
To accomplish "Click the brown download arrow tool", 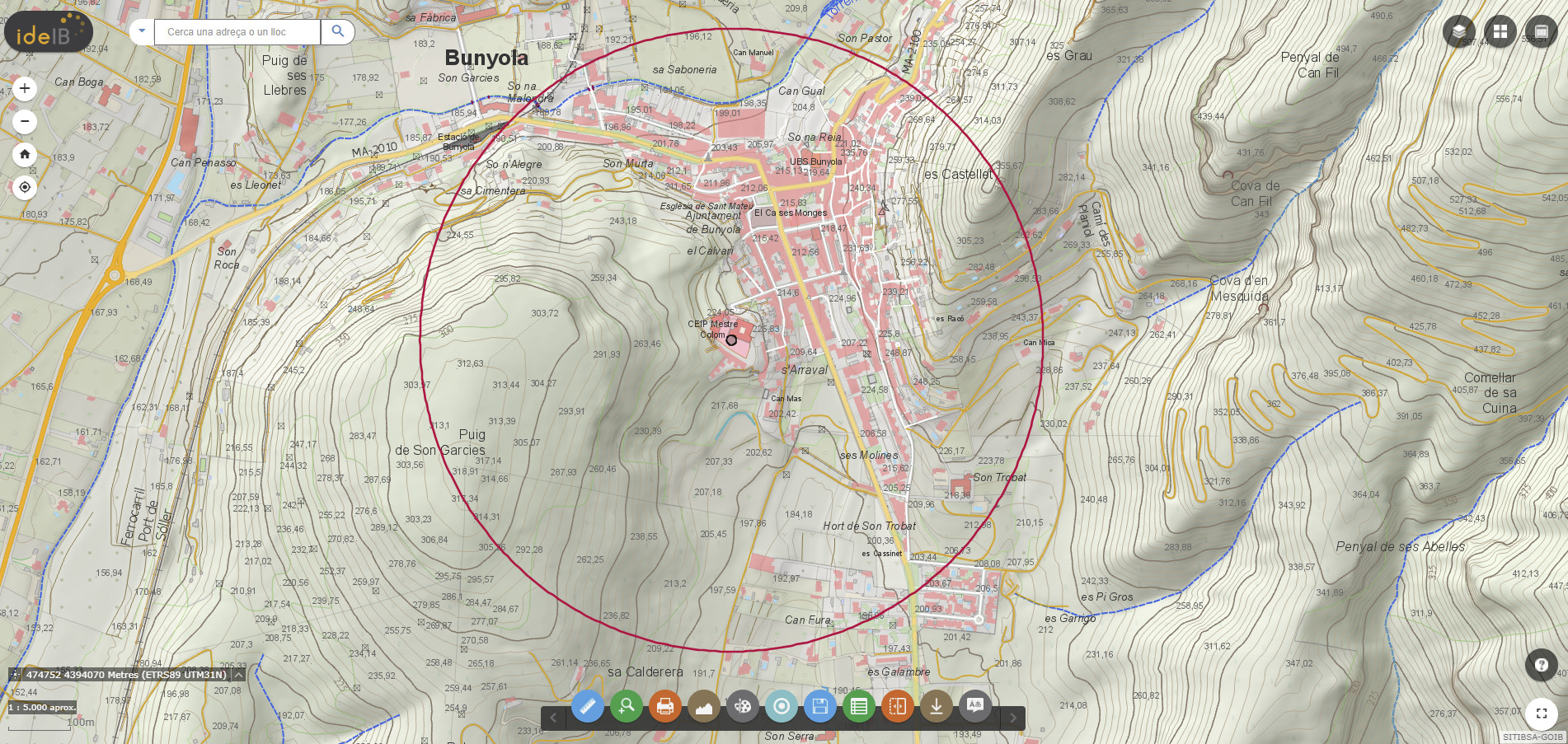I will (937, 706).
